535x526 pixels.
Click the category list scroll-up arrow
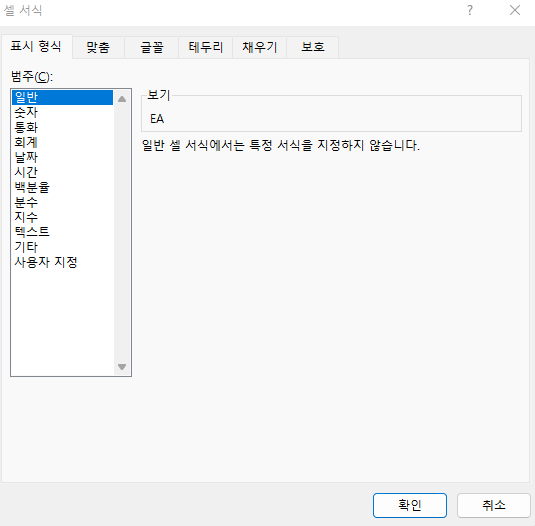[x=122, y=99]
